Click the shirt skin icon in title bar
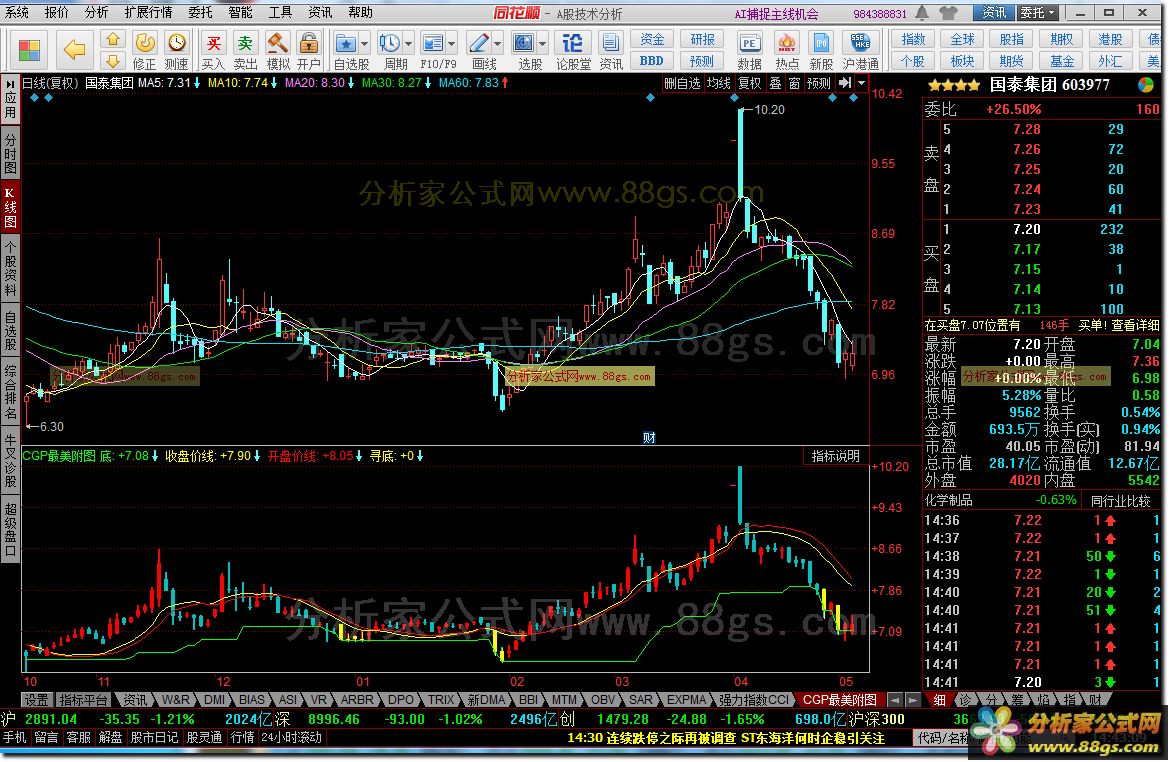1170x762 pixels. tap(948, 13)
